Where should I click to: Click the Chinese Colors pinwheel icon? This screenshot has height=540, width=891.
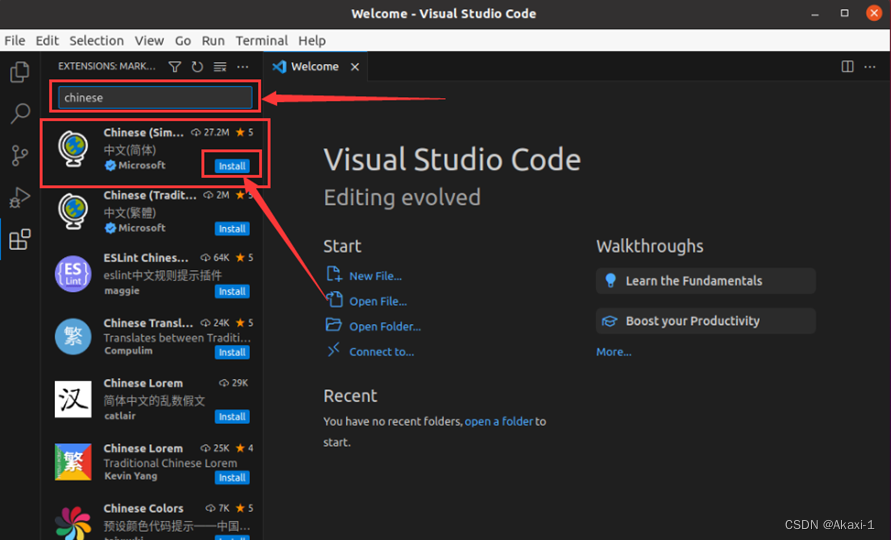[73, 523]
